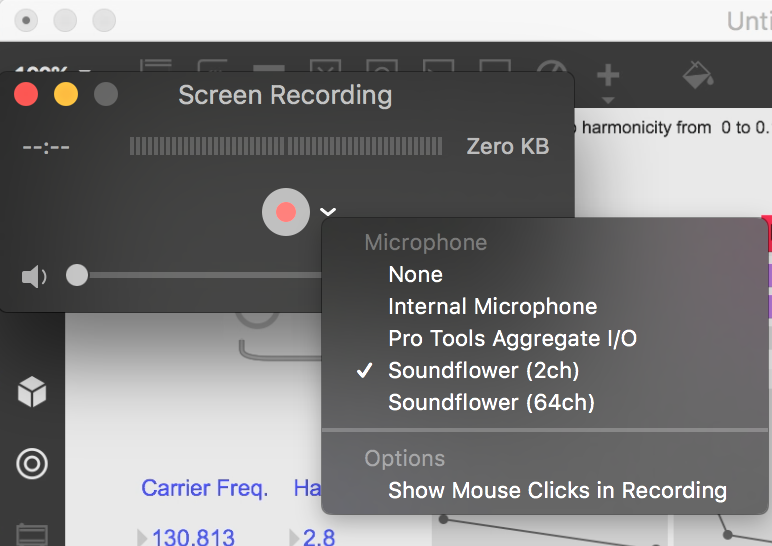772x546 pixels.
Task: Start screen recording with red record button
Action: coord(286,212)
